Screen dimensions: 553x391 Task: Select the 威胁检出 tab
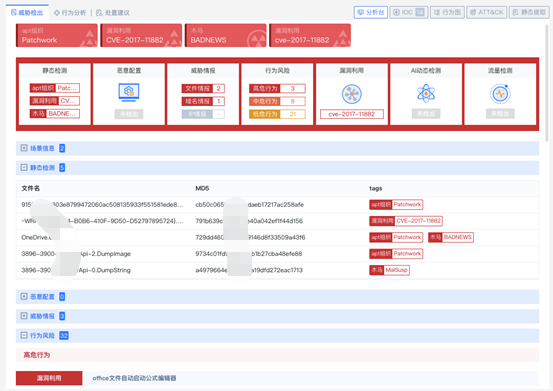tap(27, 13)
